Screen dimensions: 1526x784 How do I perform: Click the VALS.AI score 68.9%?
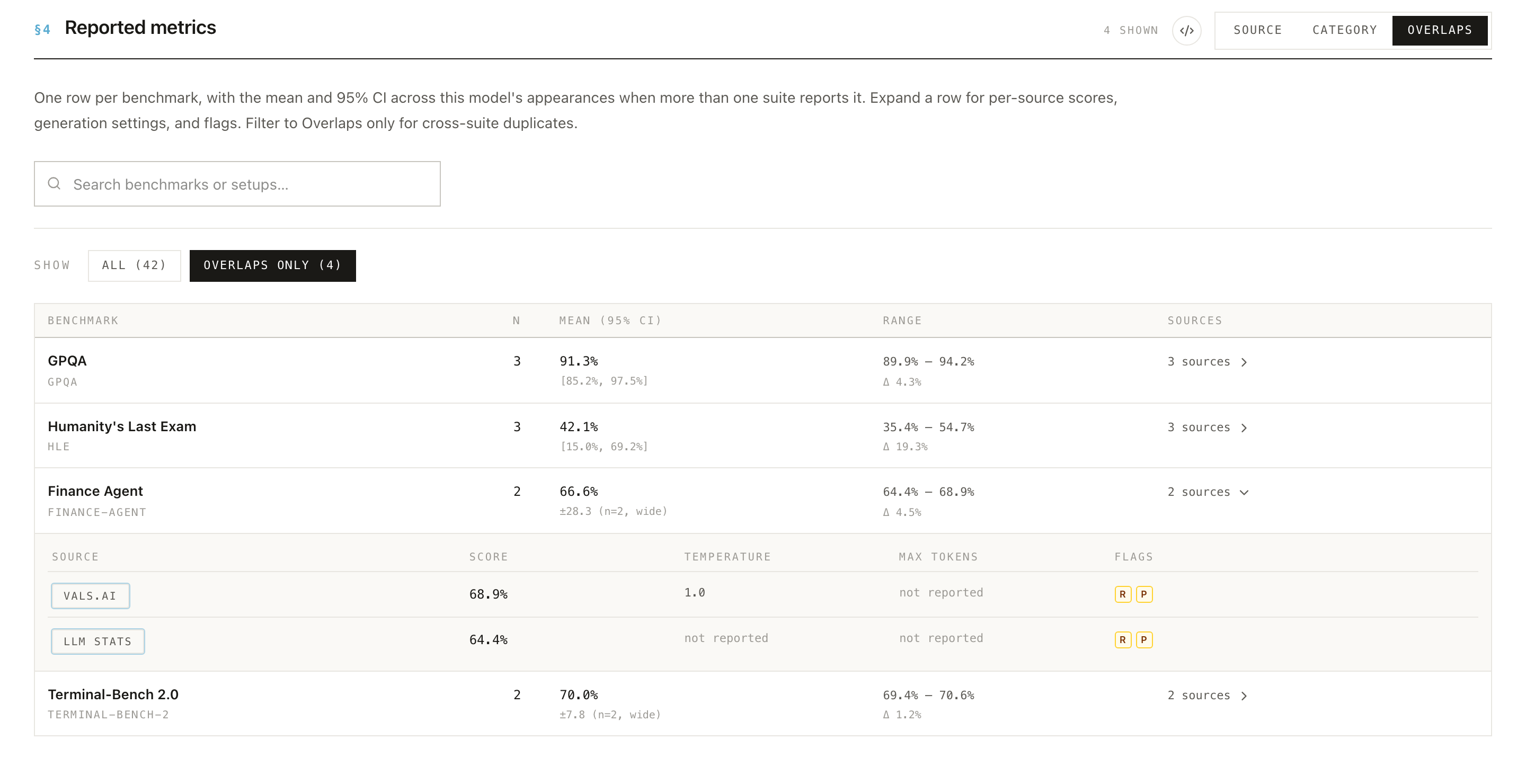[x=488, y=594]
